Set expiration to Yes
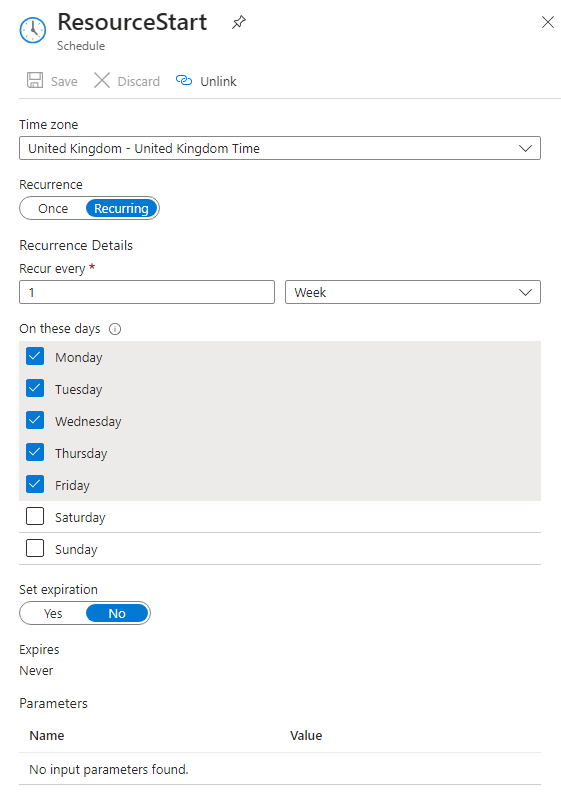 pos(53,613)
